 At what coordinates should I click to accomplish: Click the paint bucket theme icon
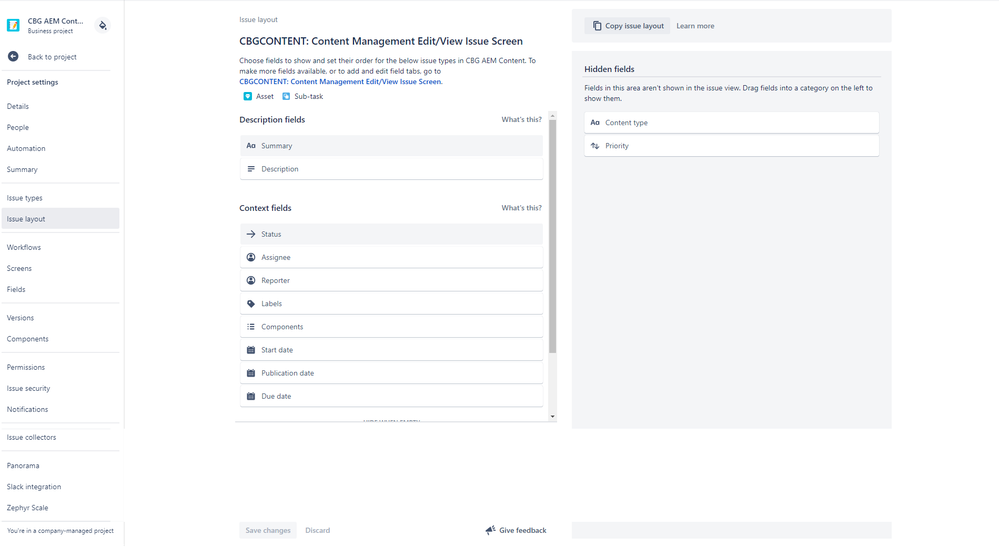coord(103,25)
